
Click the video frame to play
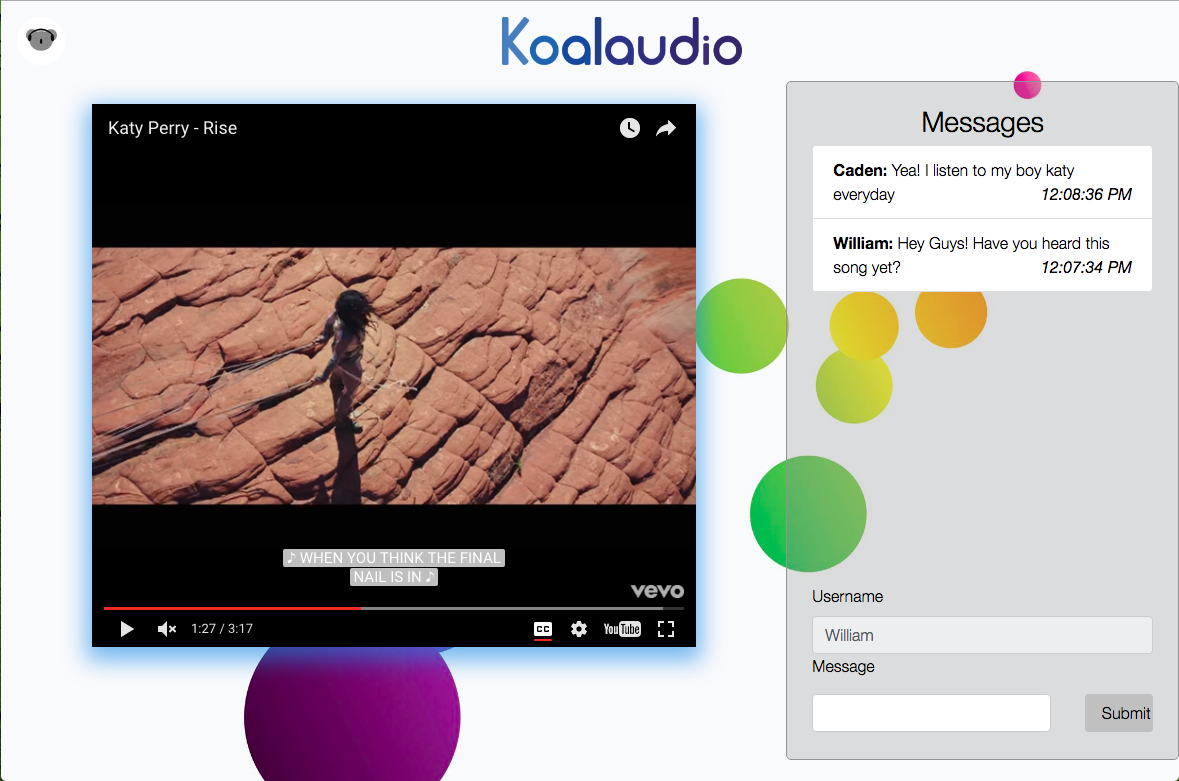[393, 375]
